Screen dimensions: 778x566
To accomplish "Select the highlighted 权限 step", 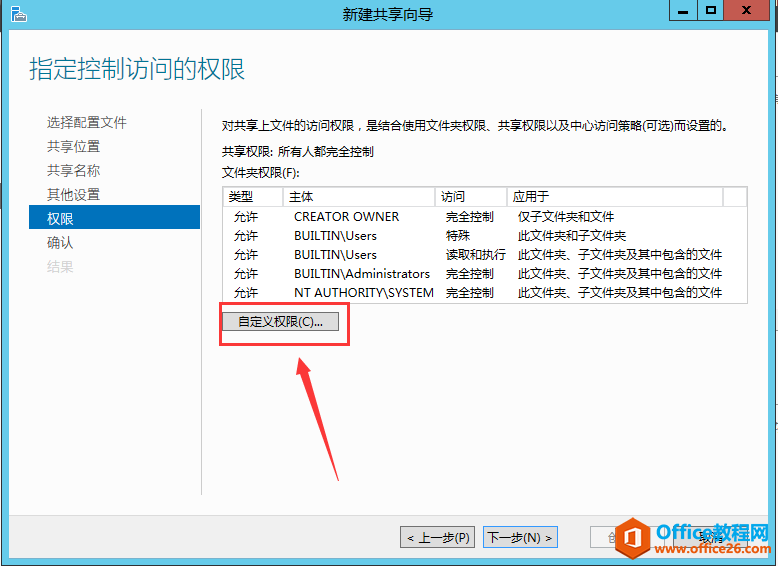I will (x=115, y=217).
